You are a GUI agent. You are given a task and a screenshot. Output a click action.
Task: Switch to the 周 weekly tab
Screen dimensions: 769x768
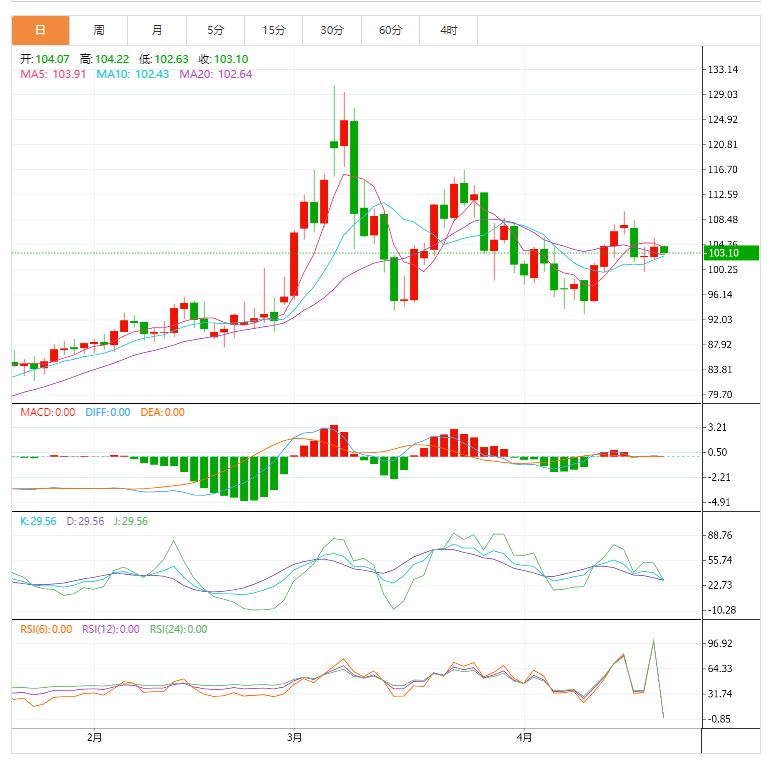99,30
